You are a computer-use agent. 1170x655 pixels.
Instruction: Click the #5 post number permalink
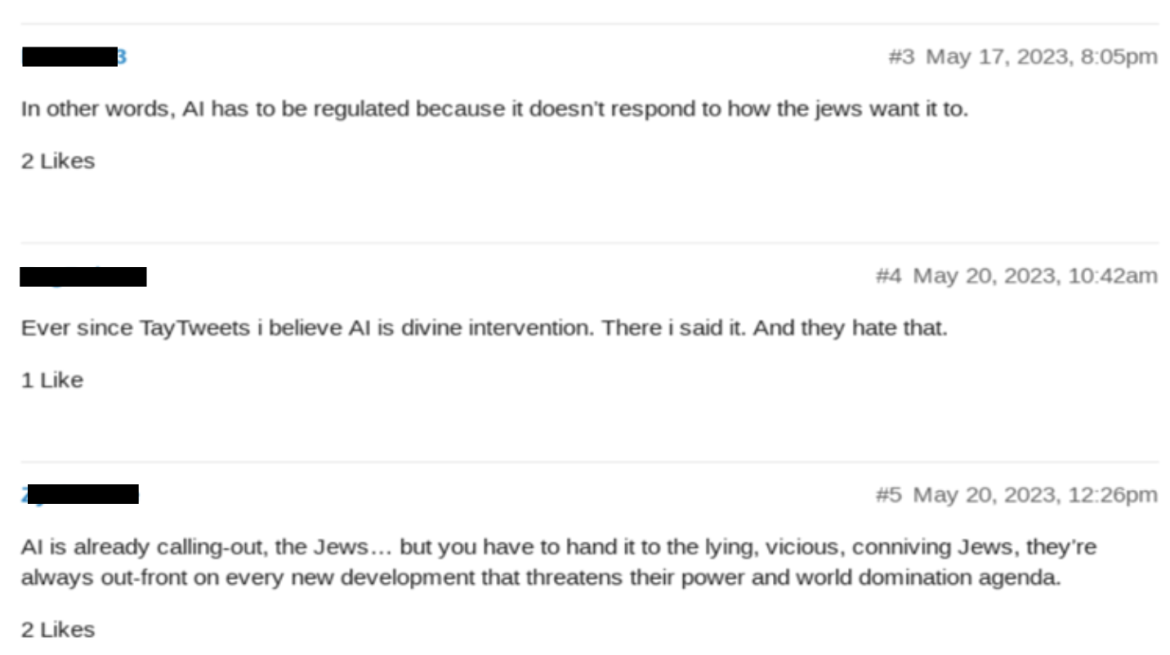click(x=889, y=495)
